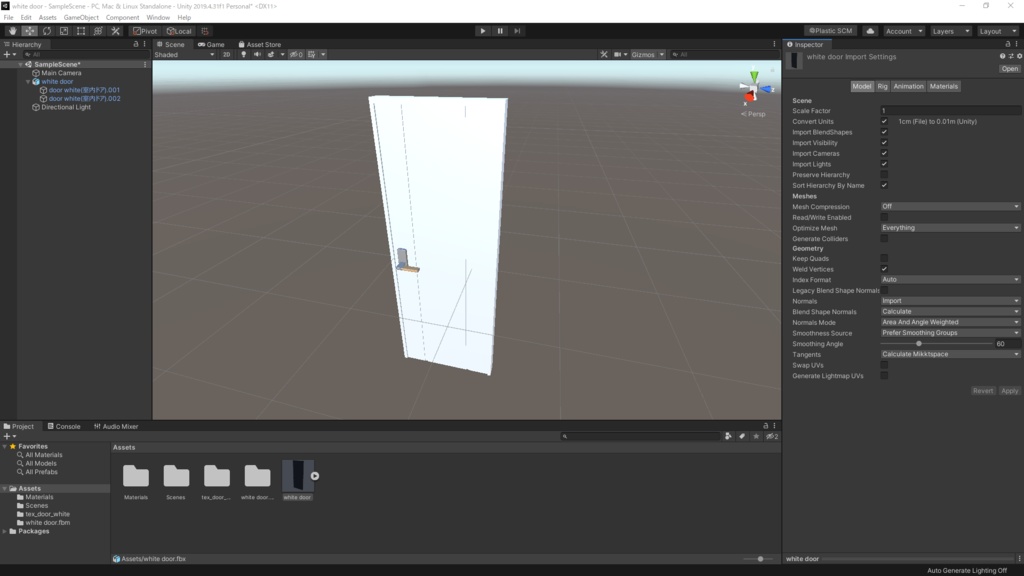Open Mesh Compression dropdown
The image size is (1024, 576).
click(x=950, y=206)
